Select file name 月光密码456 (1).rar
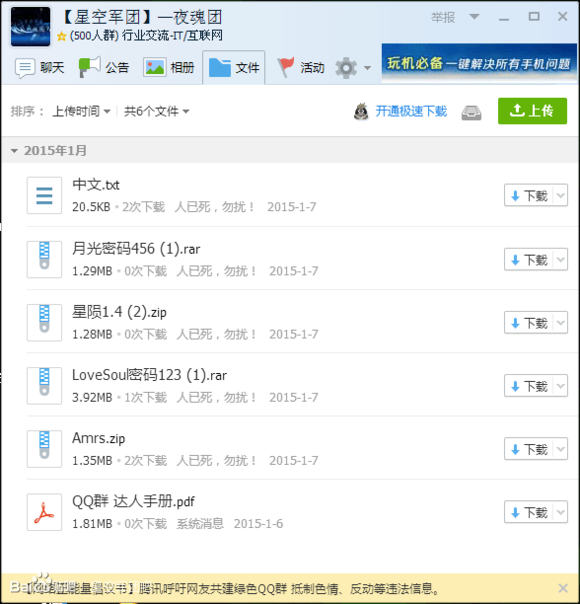Image resolution: width=580 pixels, height=604 pixels. [x=136, y=249]
